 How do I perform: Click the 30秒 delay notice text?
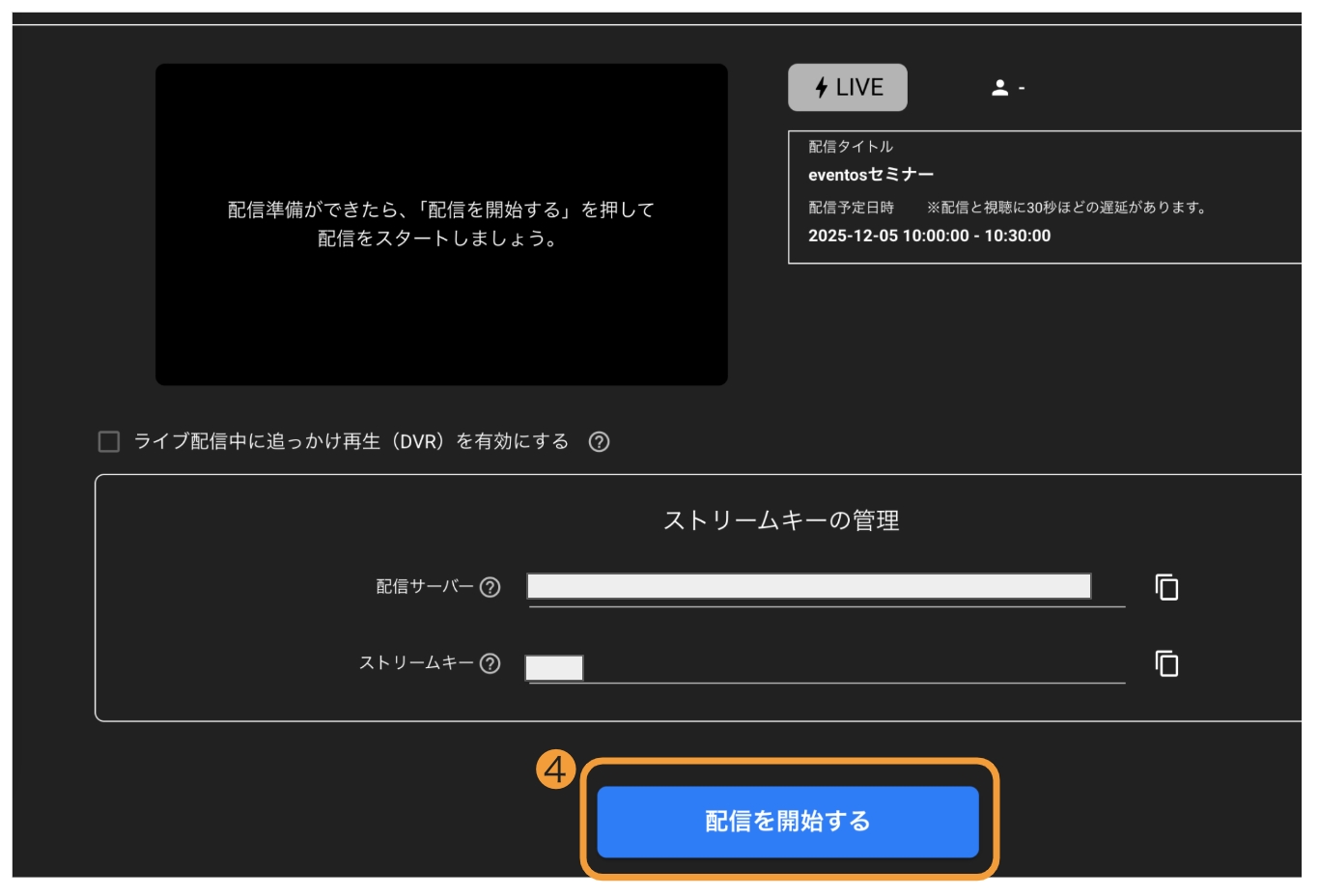1066,208
